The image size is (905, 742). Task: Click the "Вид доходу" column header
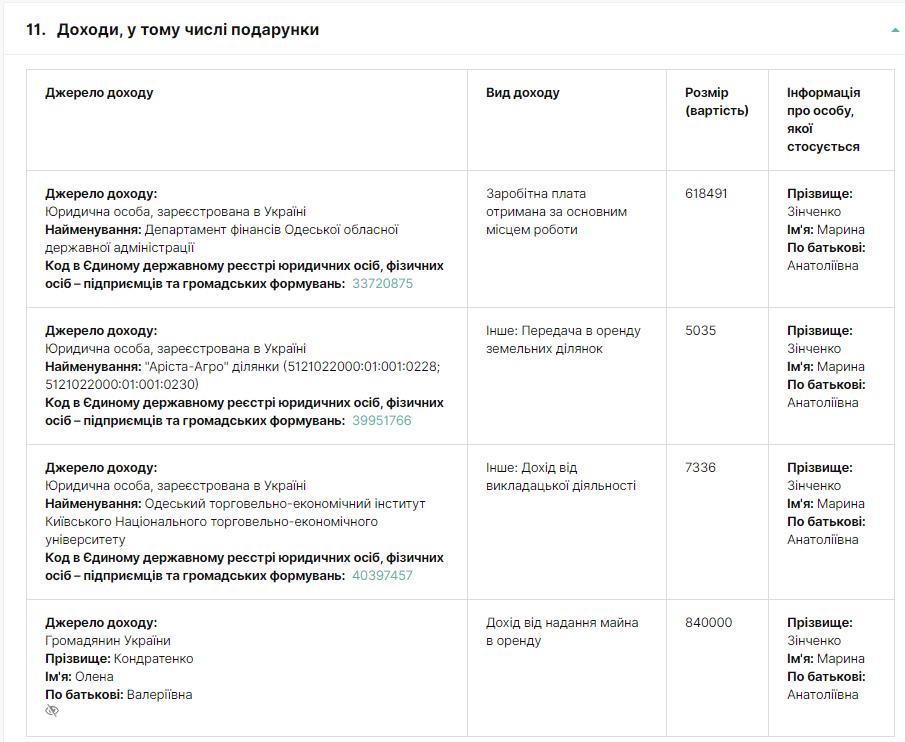522,93
